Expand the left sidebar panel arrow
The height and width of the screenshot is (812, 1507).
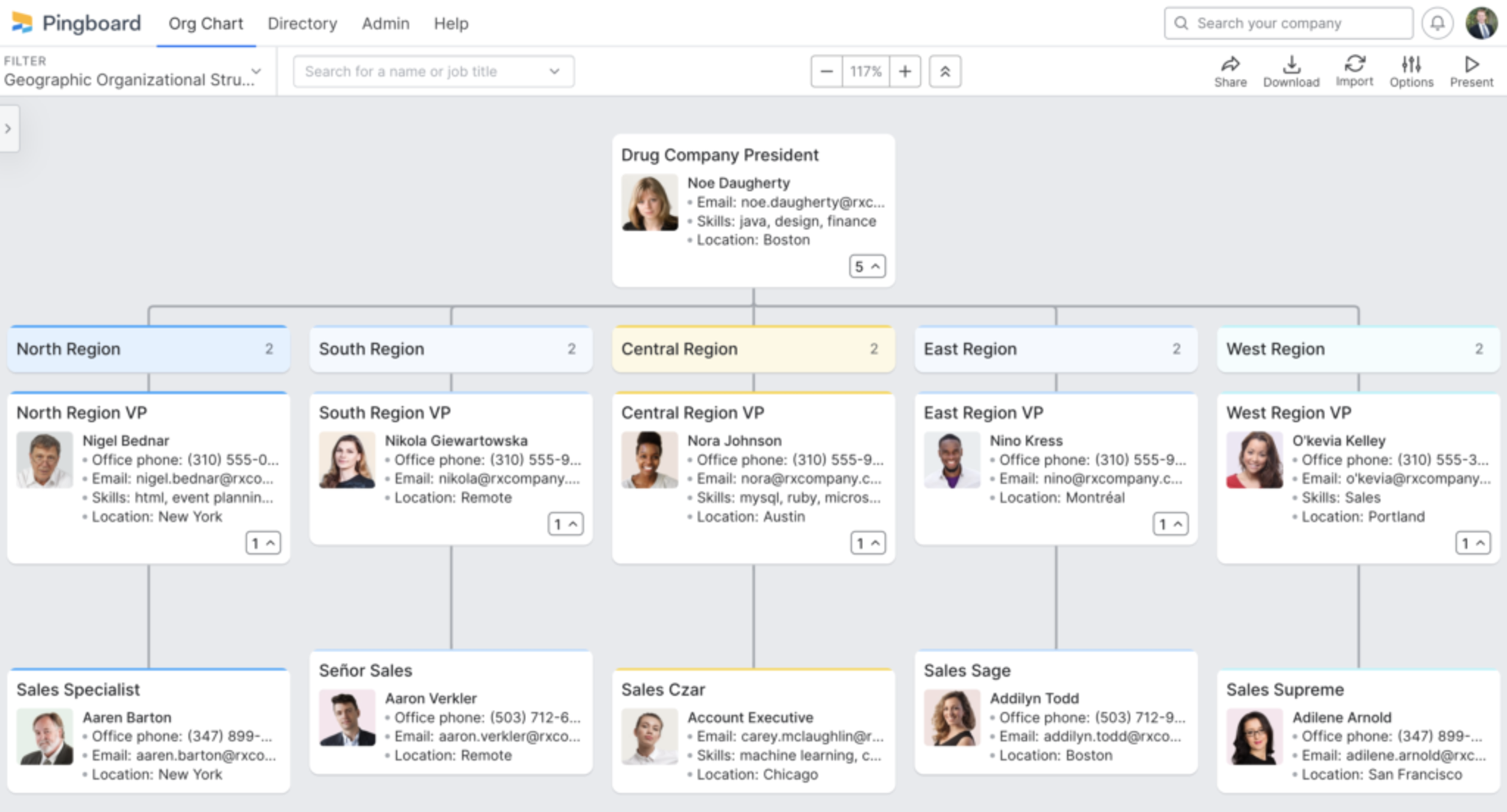(7, 128)
